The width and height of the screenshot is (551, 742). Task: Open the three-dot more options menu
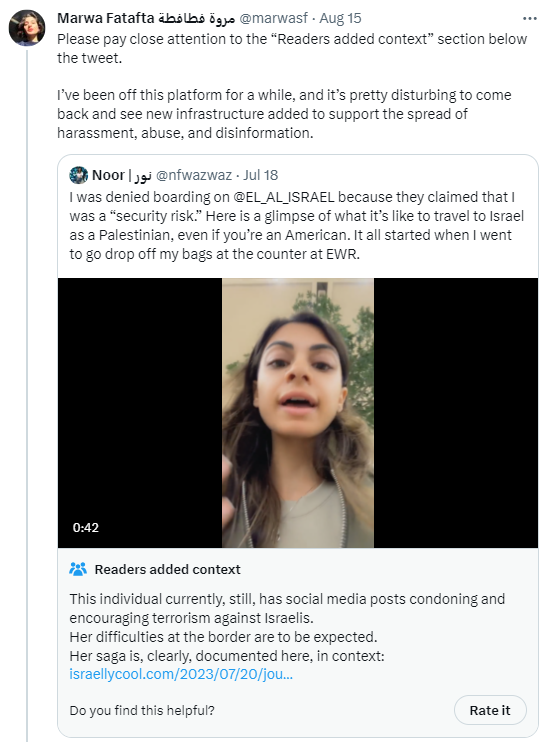coord(529,18)
